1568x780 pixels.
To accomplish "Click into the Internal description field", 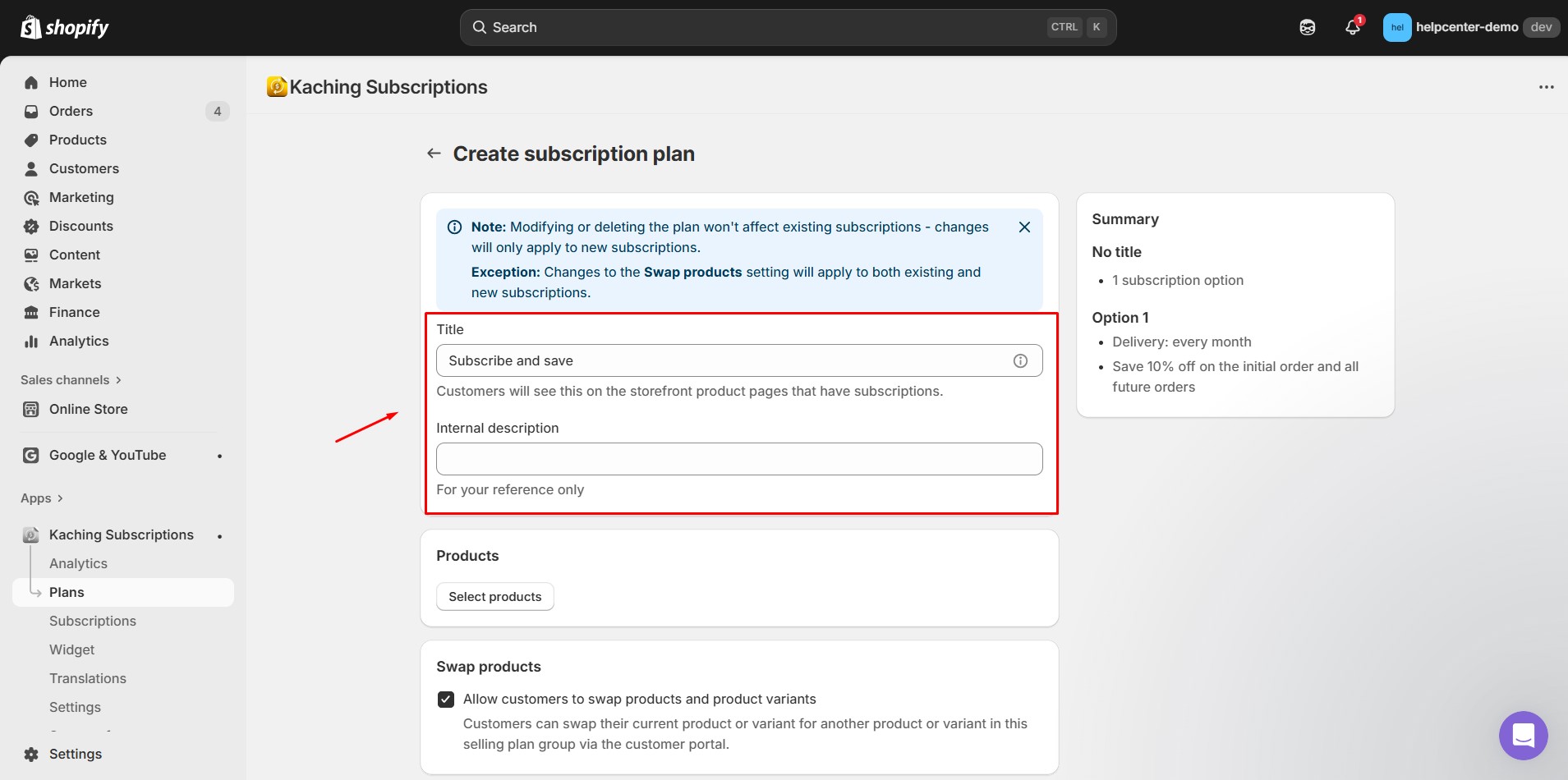I will pos(738,459).
